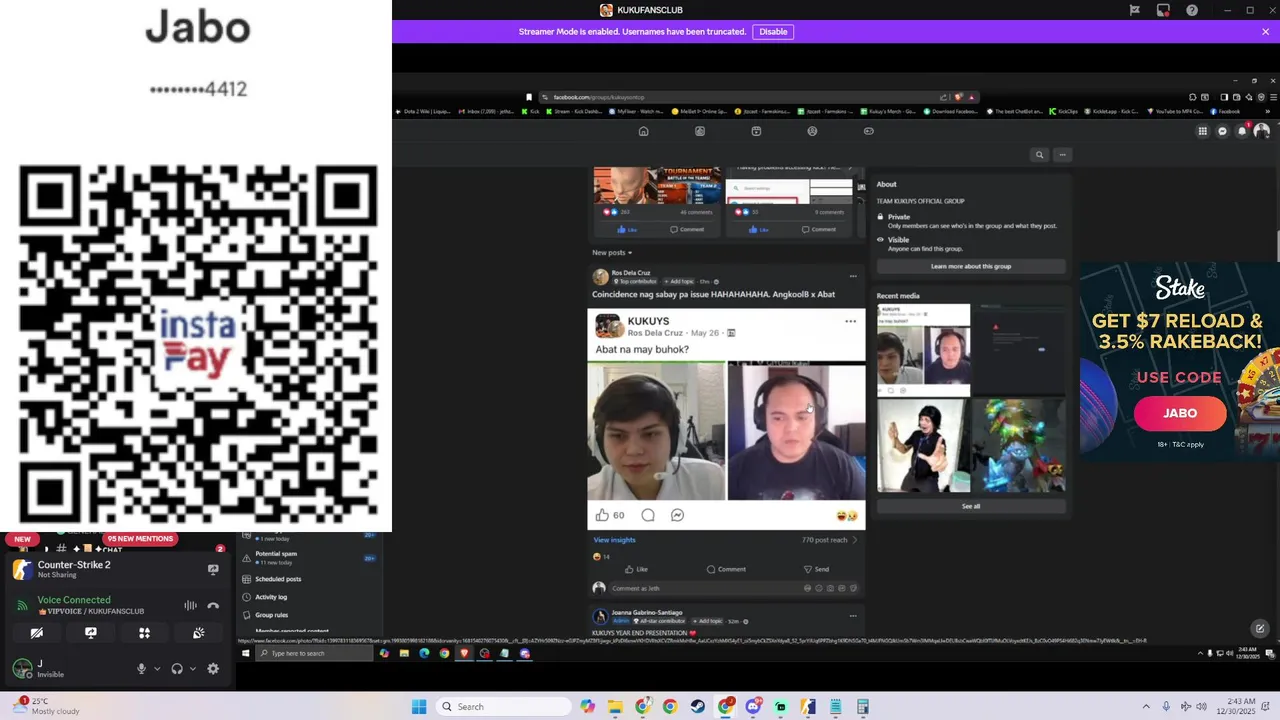Open Facebook profile avatar menu
Viewport: 1280px width, 720px height.
pos(1261,131)
